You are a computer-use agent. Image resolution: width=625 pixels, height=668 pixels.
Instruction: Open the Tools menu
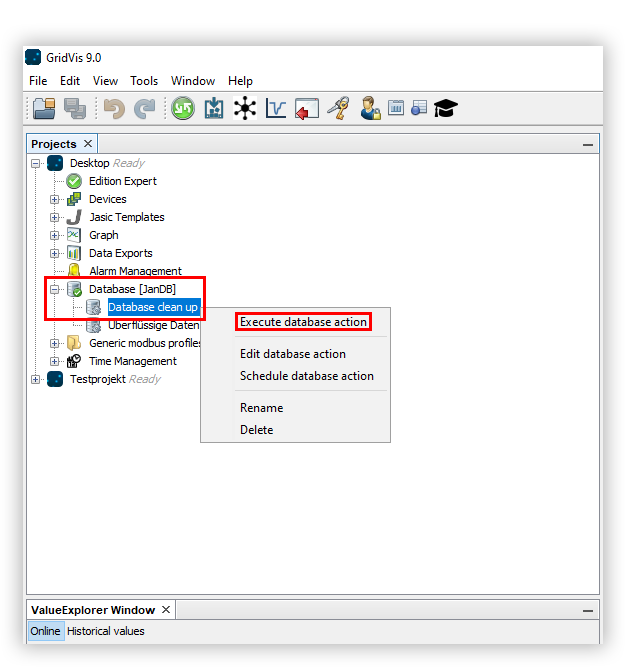tap(144, 81)
